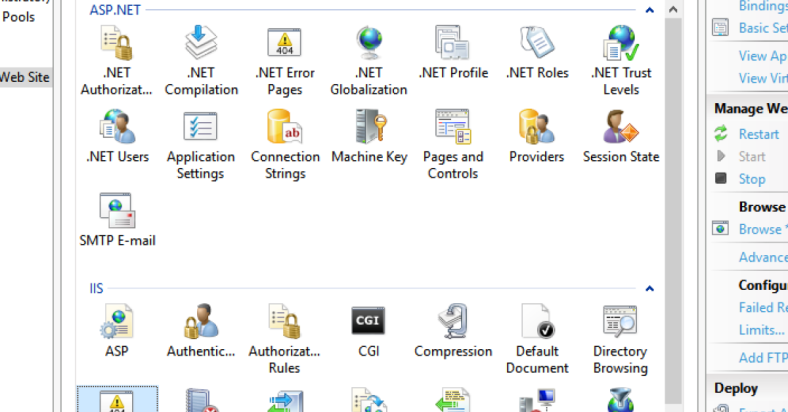788x412 pixels.
Task: Open Limits... configuration link
Action: pos(761,330)
